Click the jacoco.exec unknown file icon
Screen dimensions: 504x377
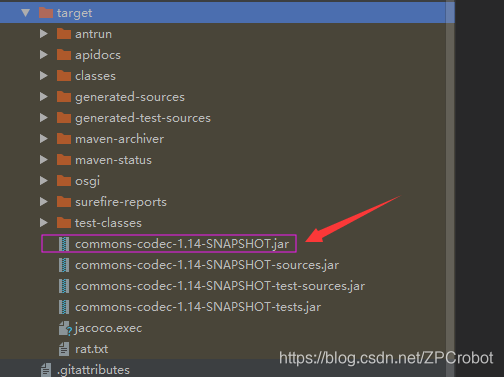[x=65, y=328]
